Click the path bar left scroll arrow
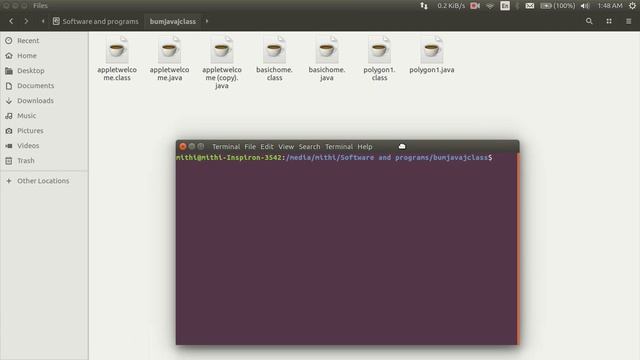Screen dimensions: 640x360 pos(43,21)
